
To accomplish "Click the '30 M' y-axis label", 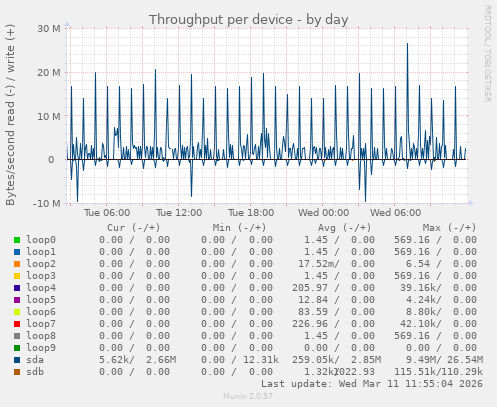I will tap(49, 29).
